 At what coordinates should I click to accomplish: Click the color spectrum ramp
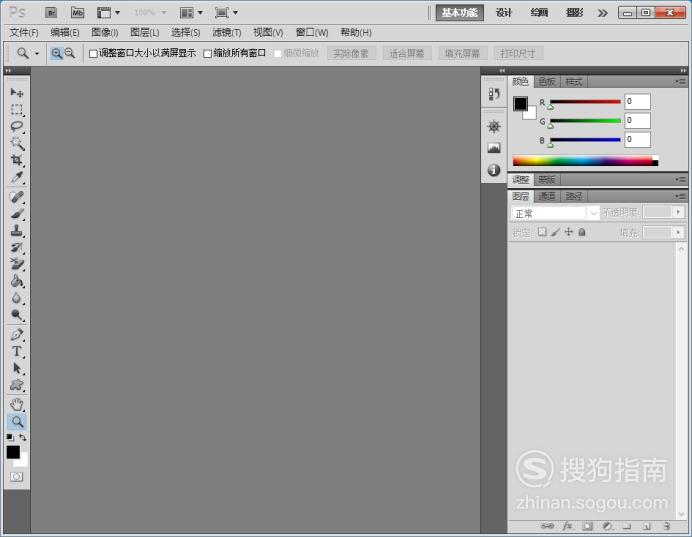click(x=585, y=161)
